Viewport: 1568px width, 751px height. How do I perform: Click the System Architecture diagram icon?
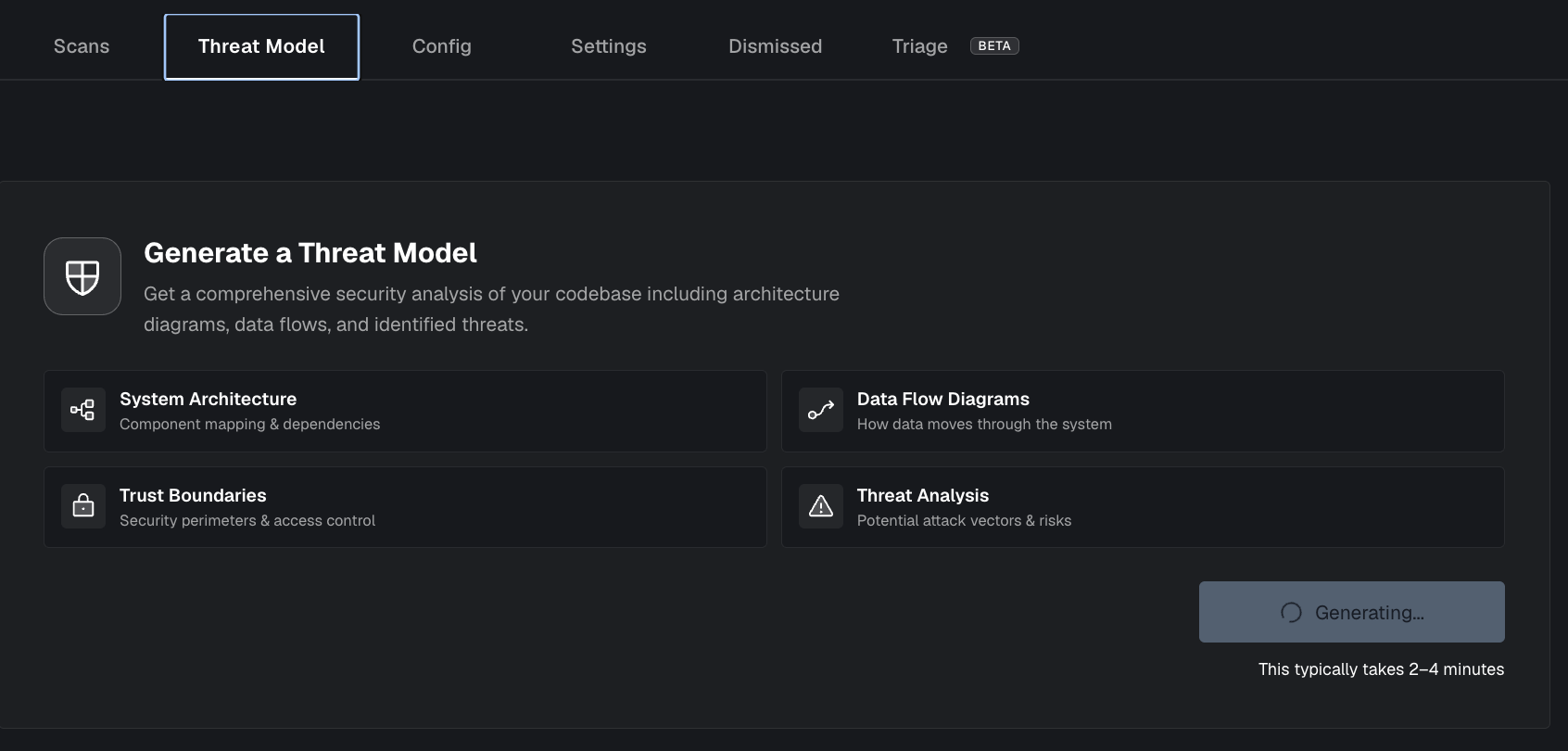83,410
